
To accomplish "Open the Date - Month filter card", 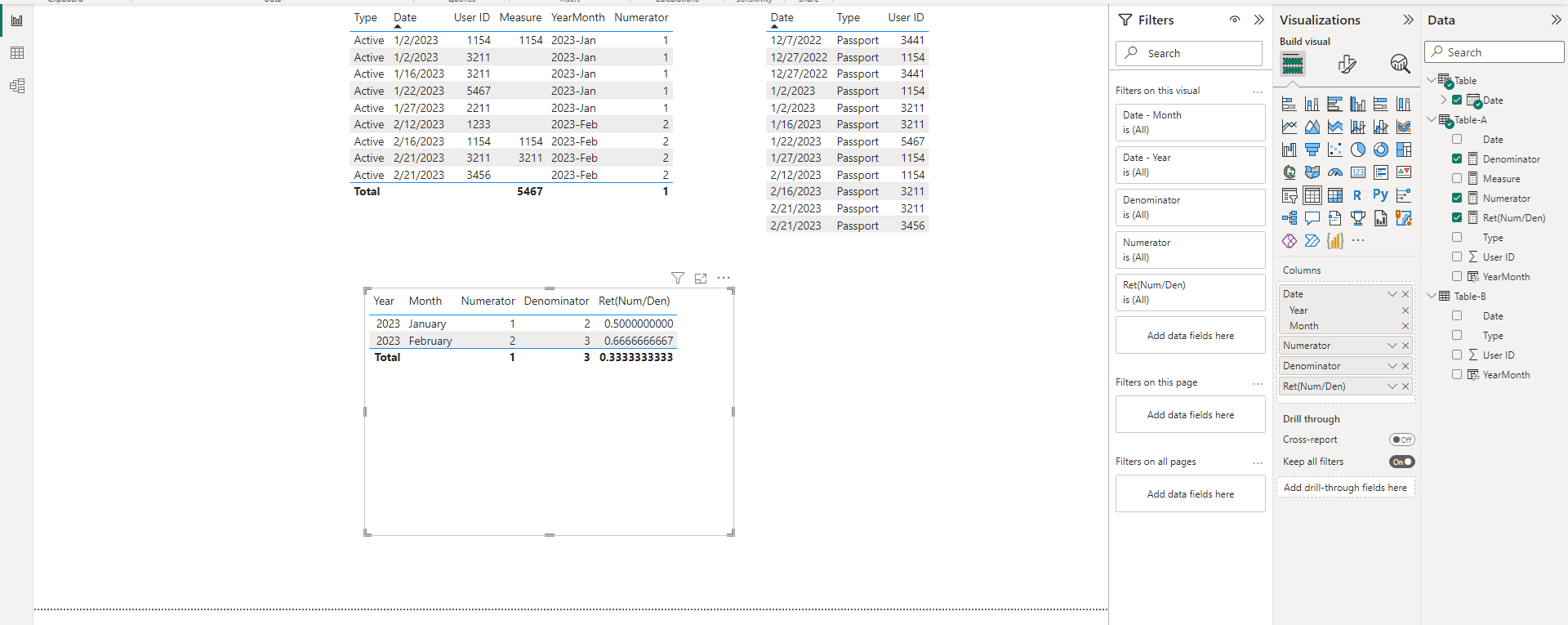I will point(1190,123).
